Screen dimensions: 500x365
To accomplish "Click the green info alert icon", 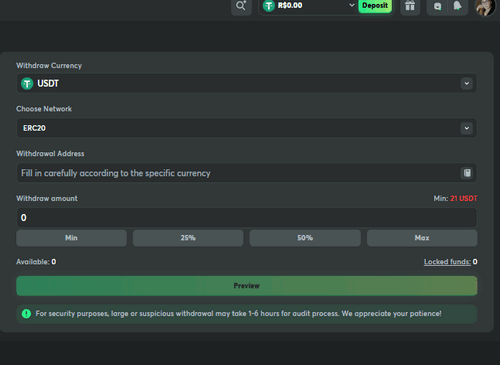I will (x=26, y=314).
